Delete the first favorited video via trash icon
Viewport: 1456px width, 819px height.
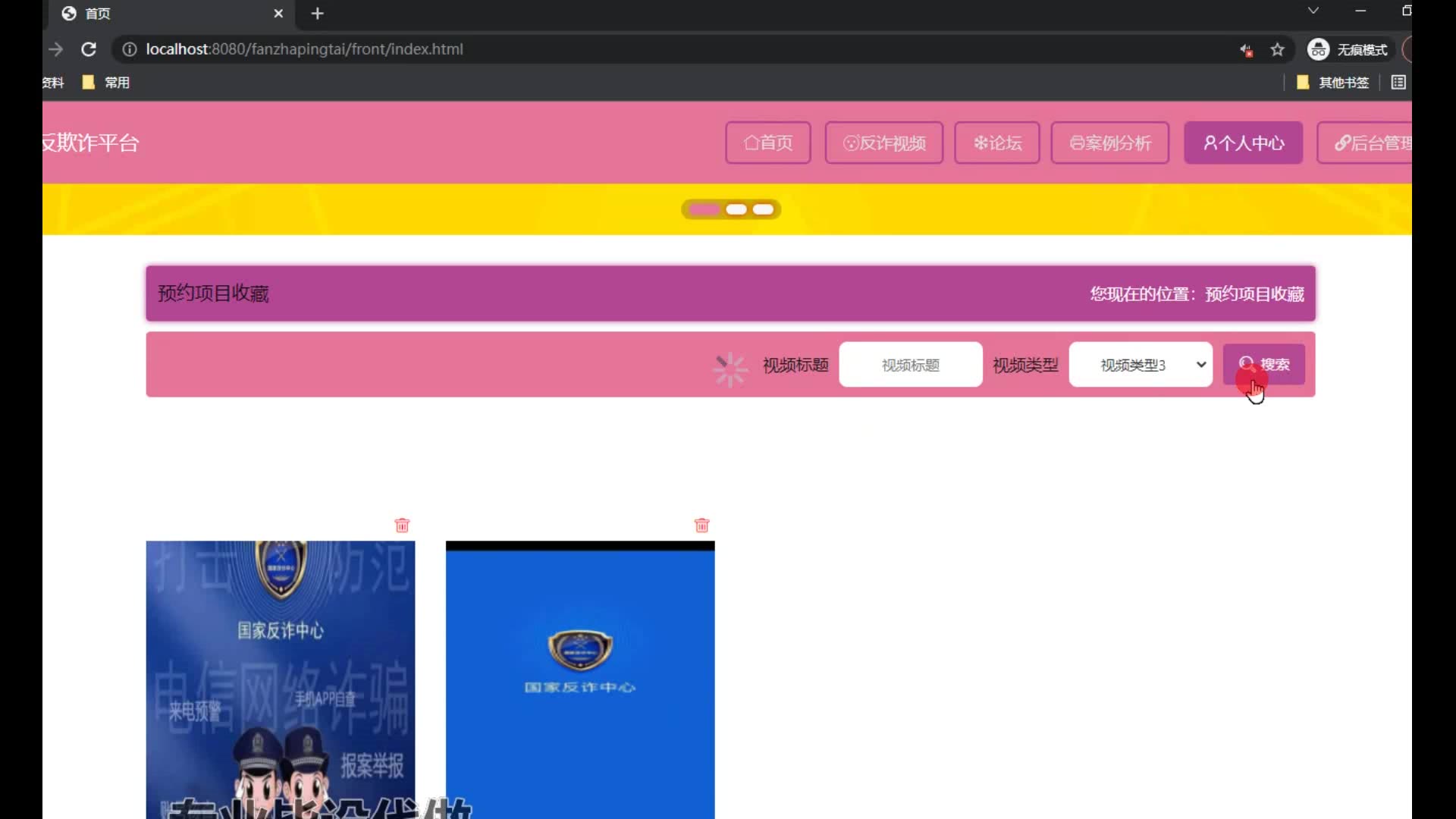point(402,525)
